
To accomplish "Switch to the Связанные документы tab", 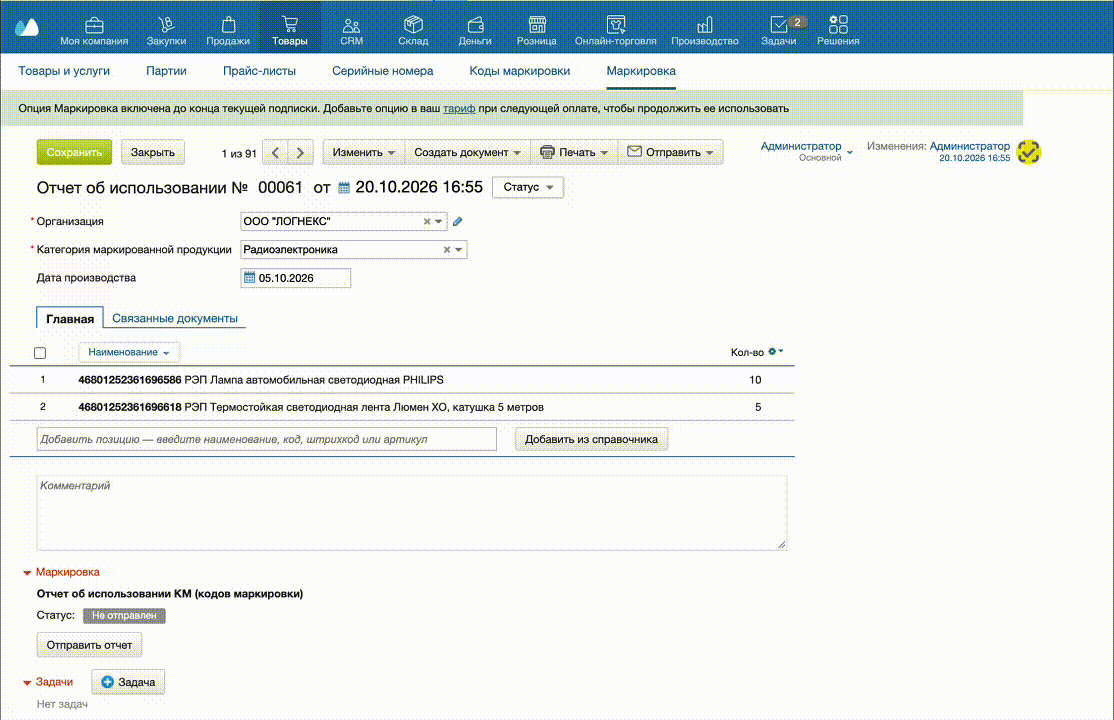I will 175,318.
